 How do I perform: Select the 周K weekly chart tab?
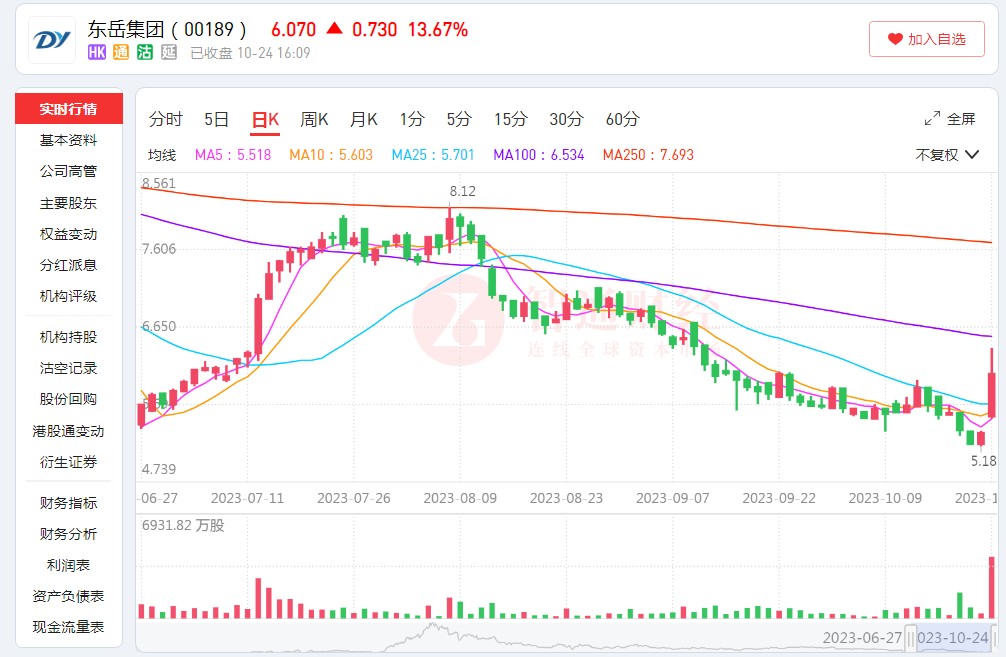tap(314, 120)
